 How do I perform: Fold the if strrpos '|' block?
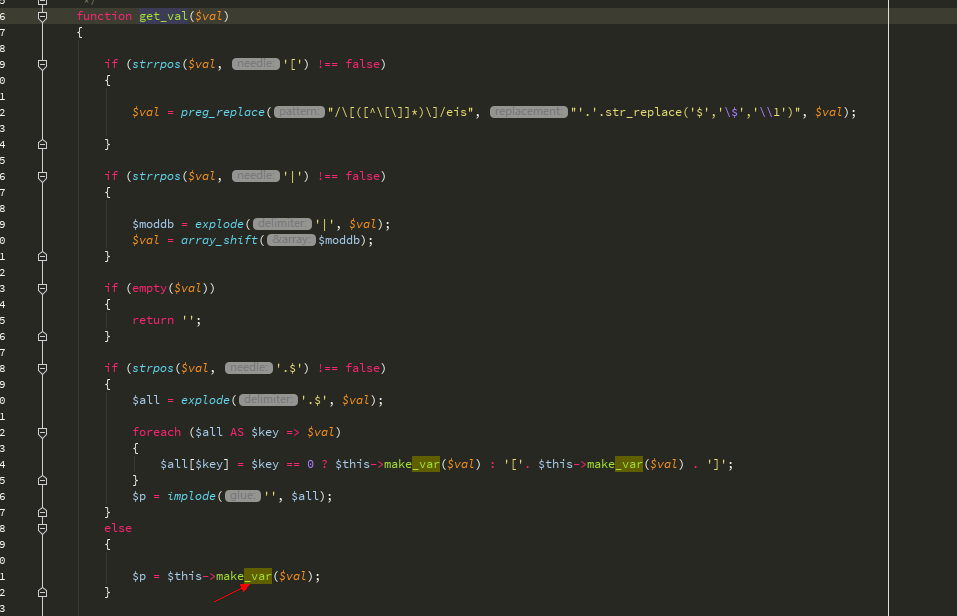tap(42, 176)
